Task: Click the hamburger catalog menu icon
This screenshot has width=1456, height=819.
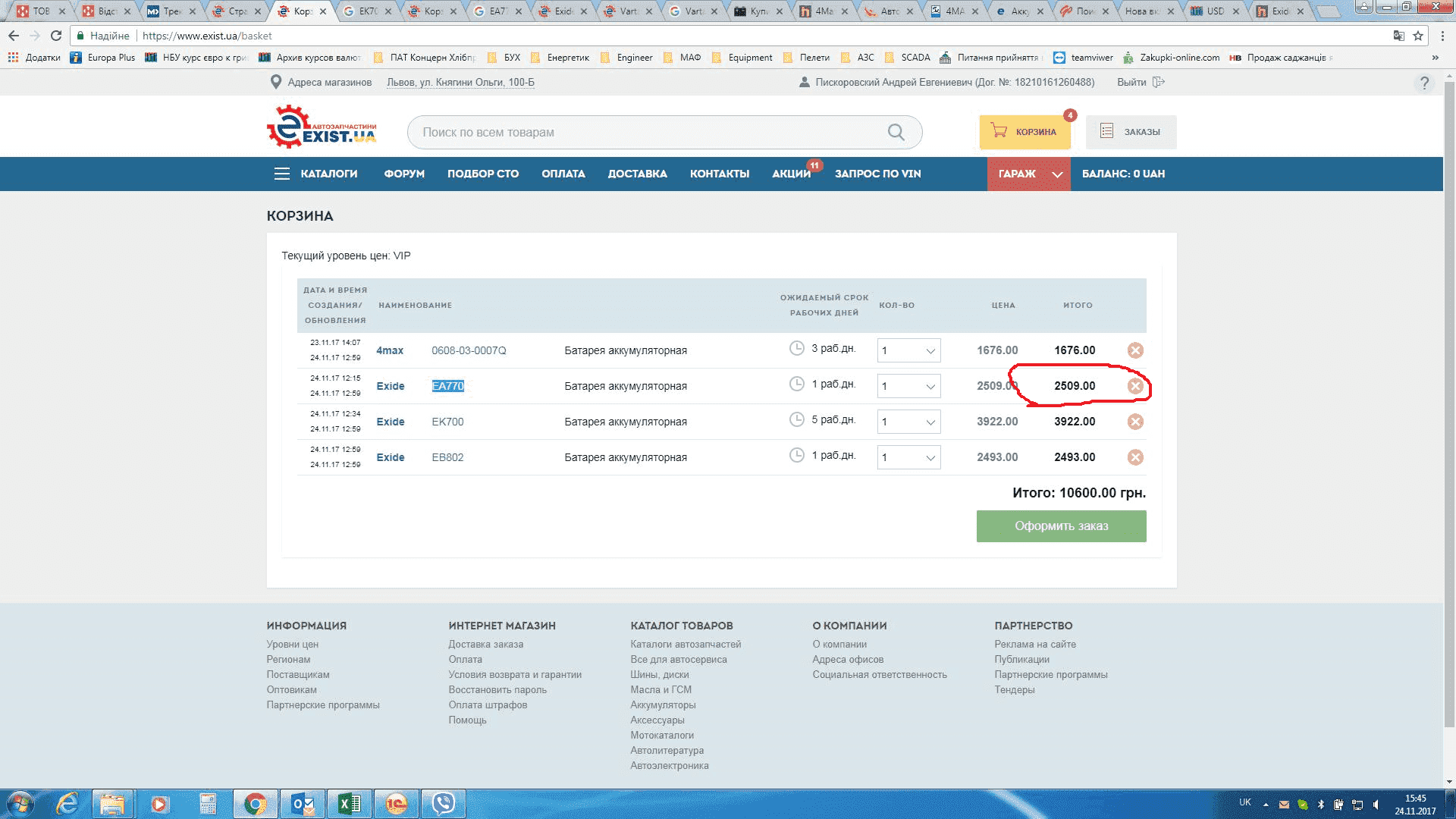Action: [282, 174]
